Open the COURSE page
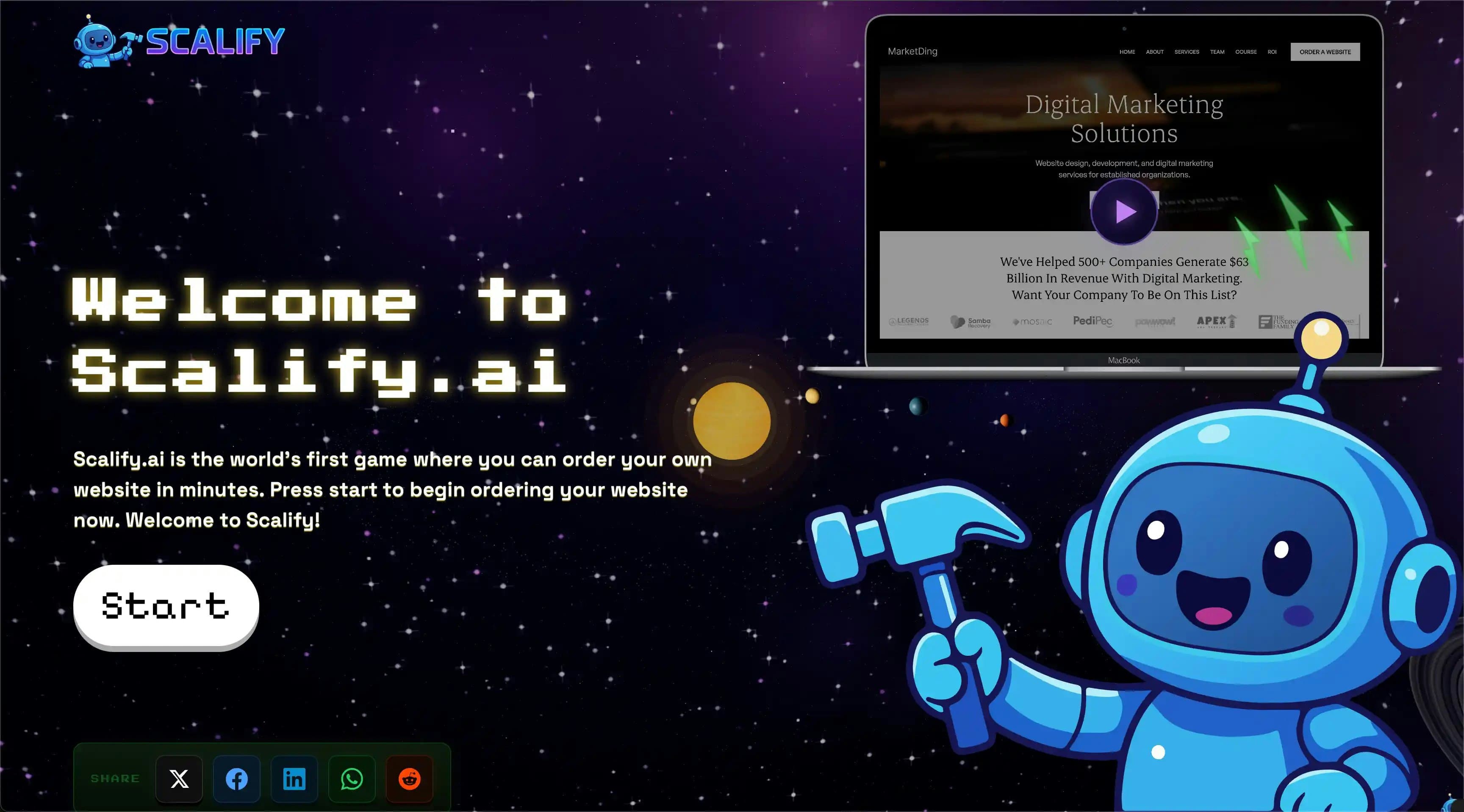This screenshot has width=1464, height=812. [x=1246, y=52]
